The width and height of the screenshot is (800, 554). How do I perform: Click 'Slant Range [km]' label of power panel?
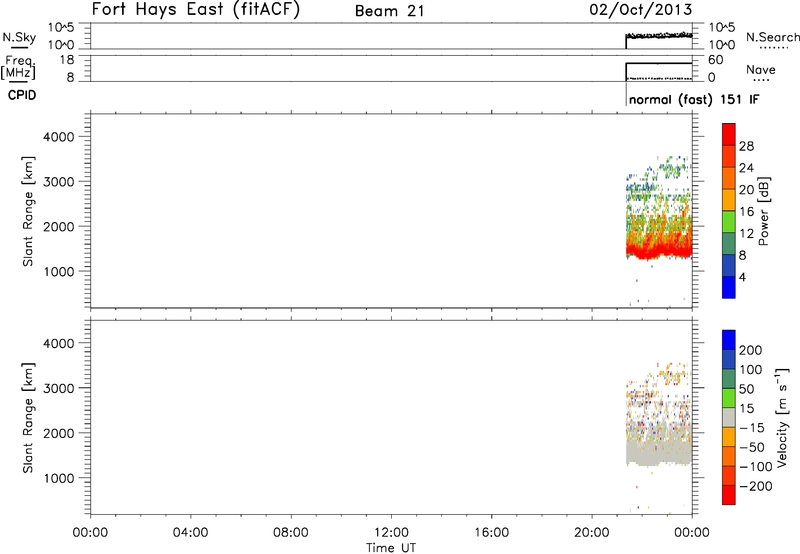click(28, 211)
